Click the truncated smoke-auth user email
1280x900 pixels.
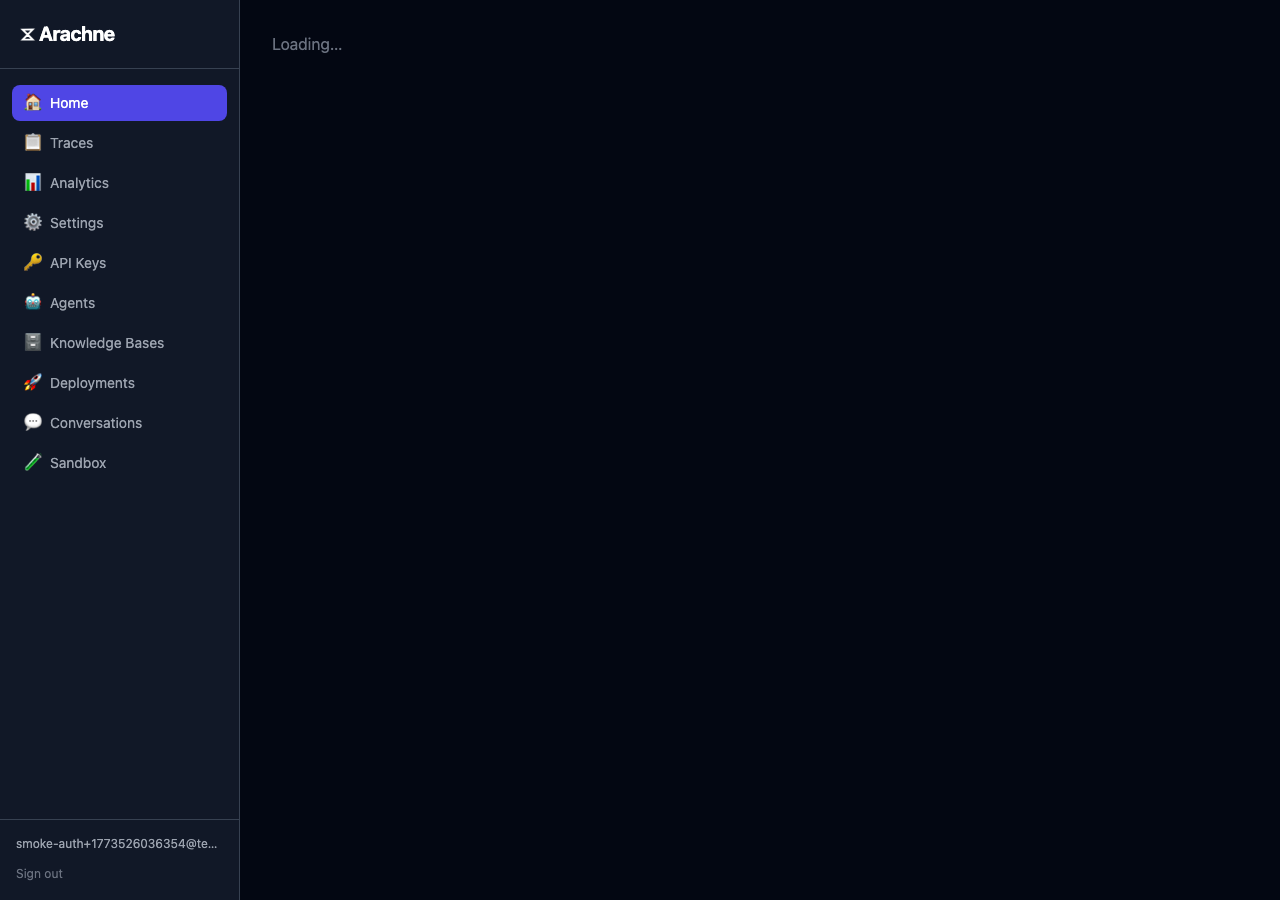(117, 843)
